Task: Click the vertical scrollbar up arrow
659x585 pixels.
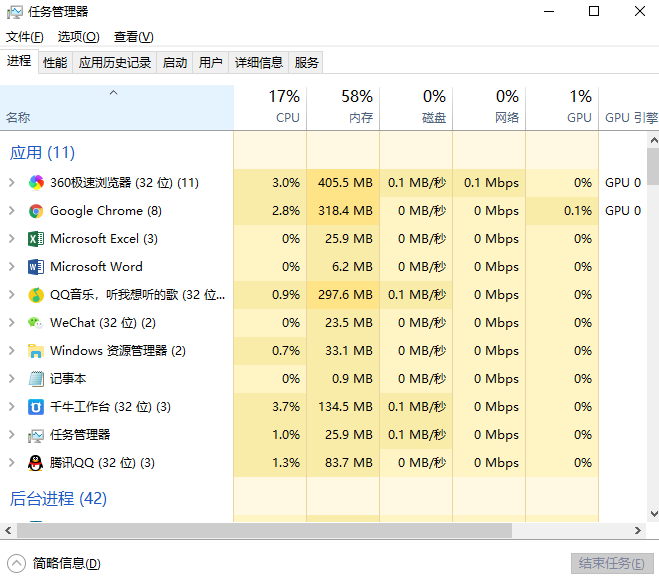Action: click(x=654, y=140)
